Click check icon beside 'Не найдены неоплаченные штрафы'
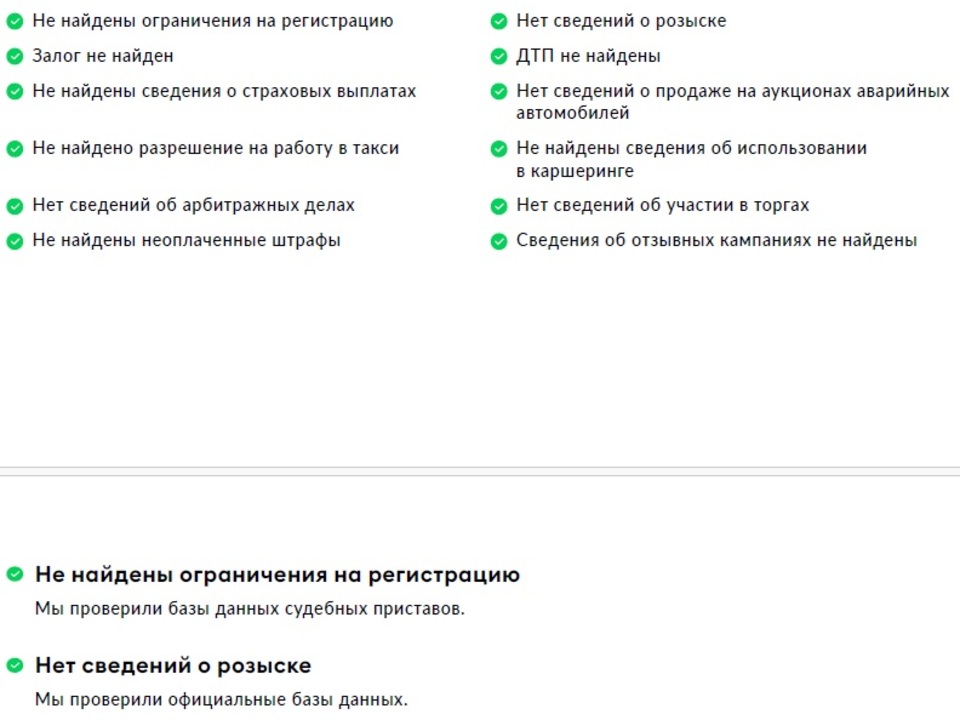 tap(15, 241)
